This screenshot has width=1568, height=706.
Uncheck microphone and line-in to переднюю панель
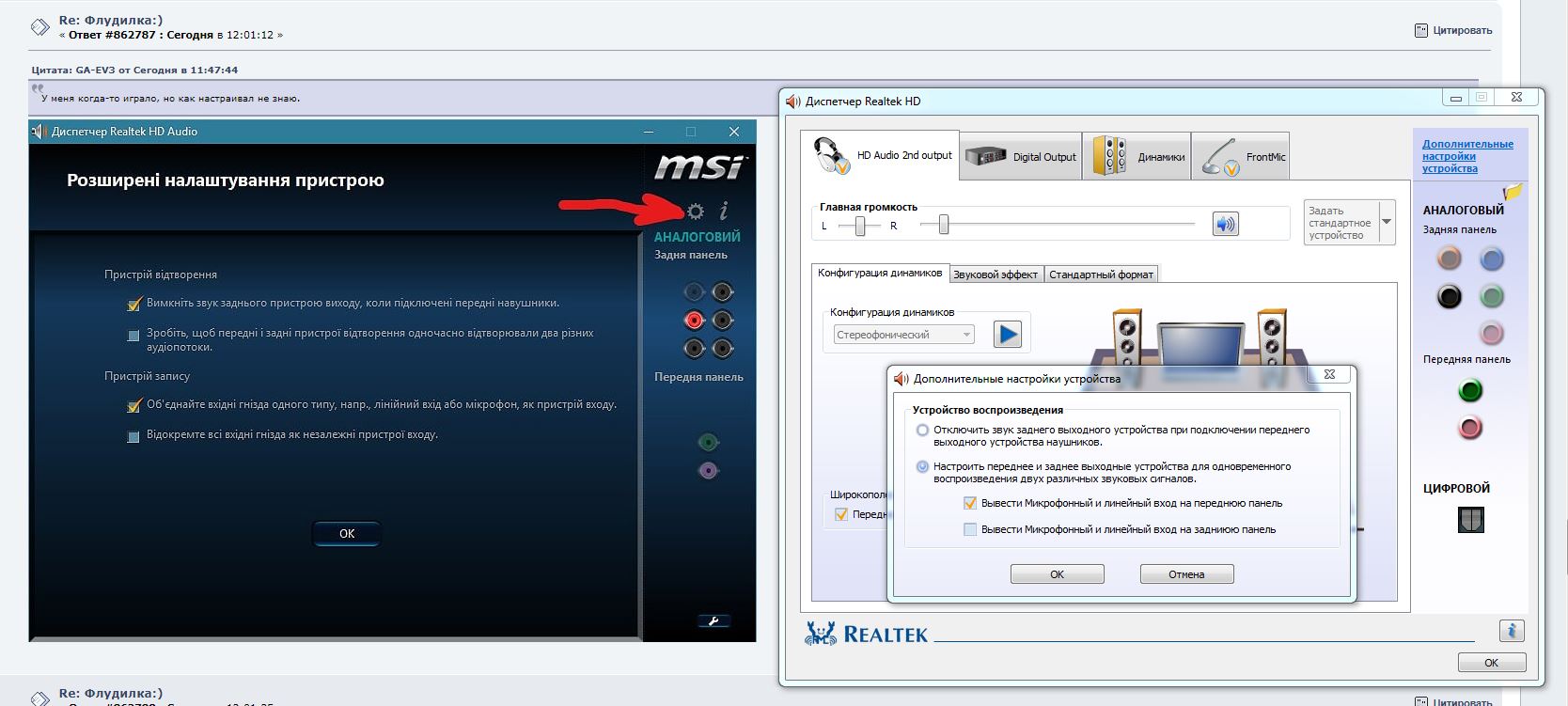[x=970, y=503]
